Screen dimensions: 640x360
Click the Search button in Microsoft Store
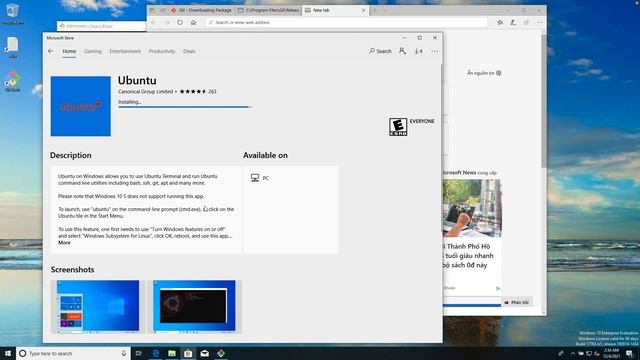[380, 51]
